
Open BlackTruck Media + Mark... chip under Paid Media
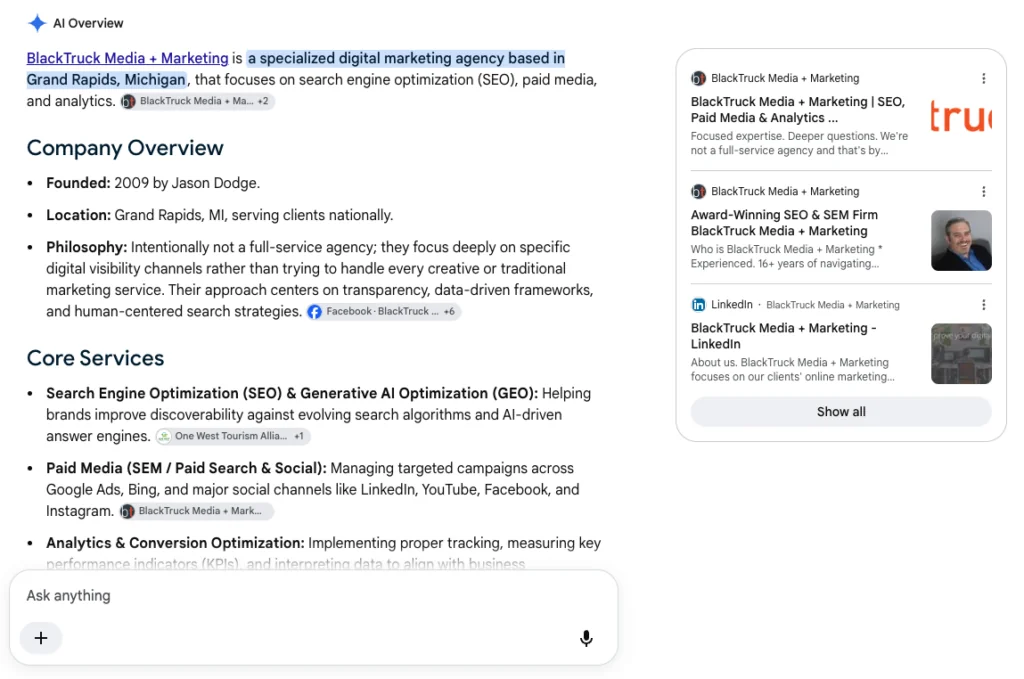[x=195, y=511]
